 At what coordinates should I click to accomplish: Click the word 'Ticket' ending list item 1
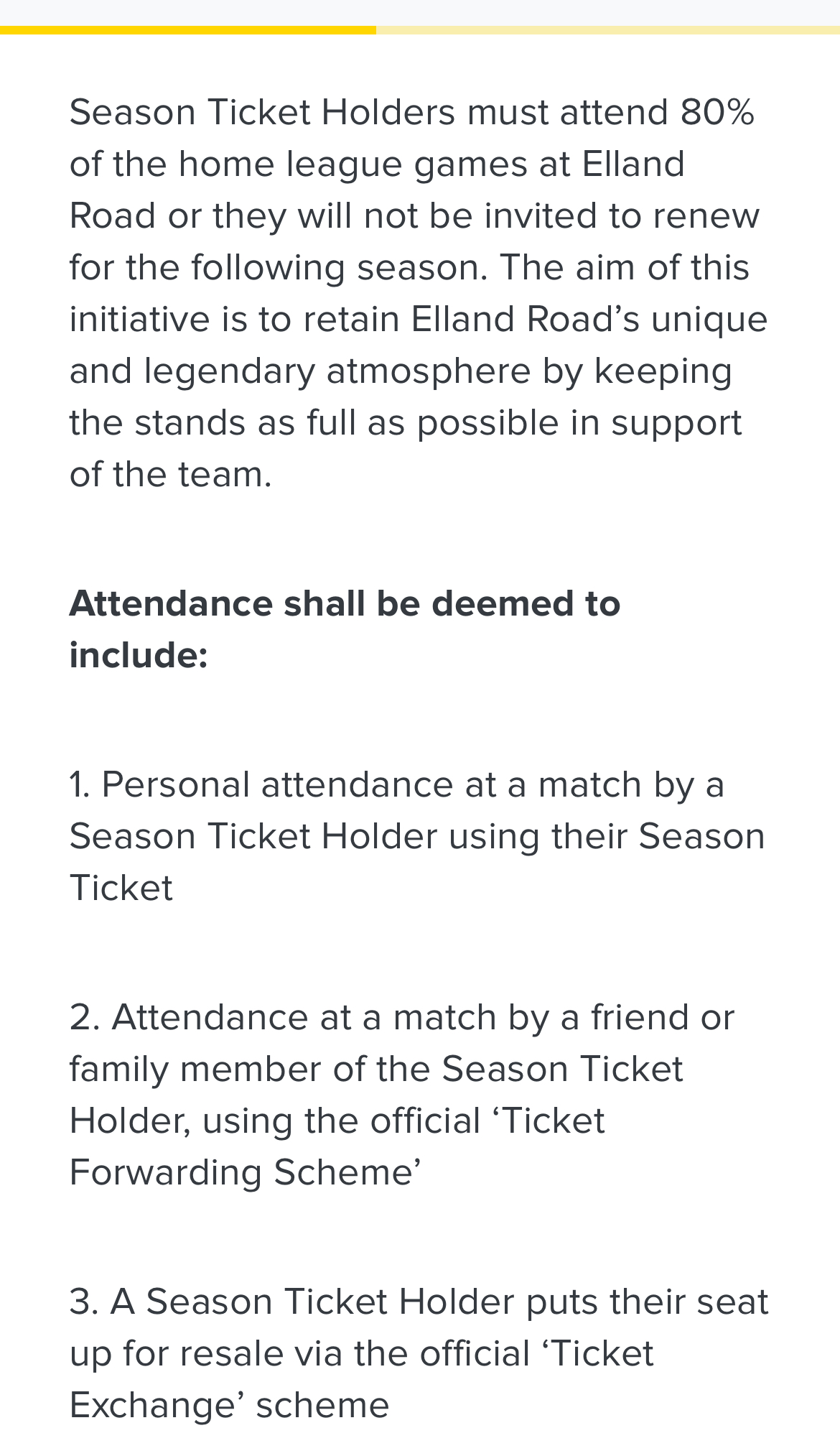(121, 888)
